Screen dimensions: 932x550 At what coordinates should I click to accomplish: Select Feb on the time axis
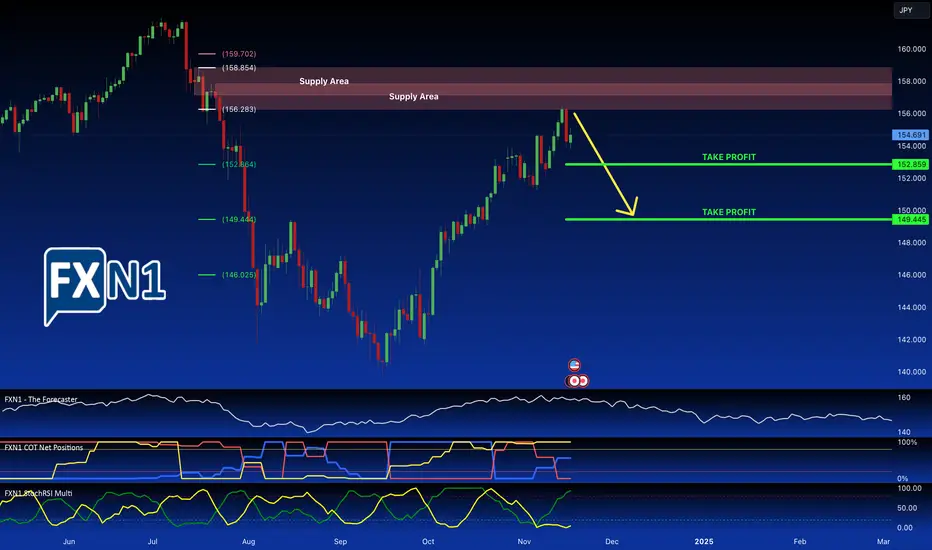coord(800,541)
